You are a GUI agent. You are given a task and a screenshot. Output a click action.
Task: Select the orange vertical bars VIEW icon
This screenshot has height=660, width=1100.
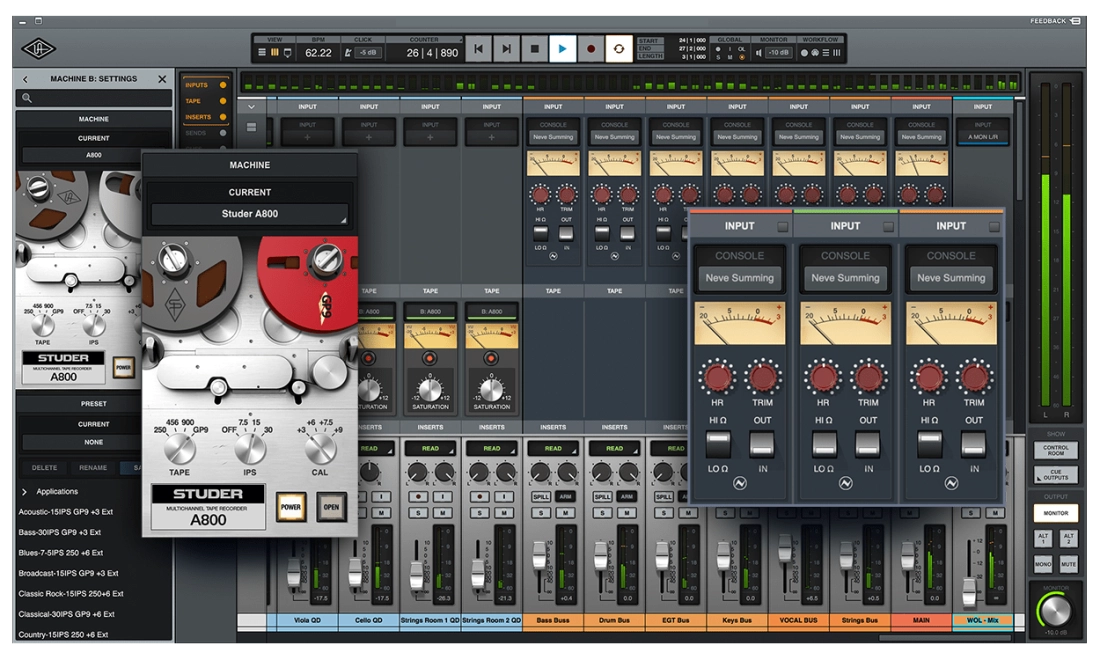tap(274, 53)
